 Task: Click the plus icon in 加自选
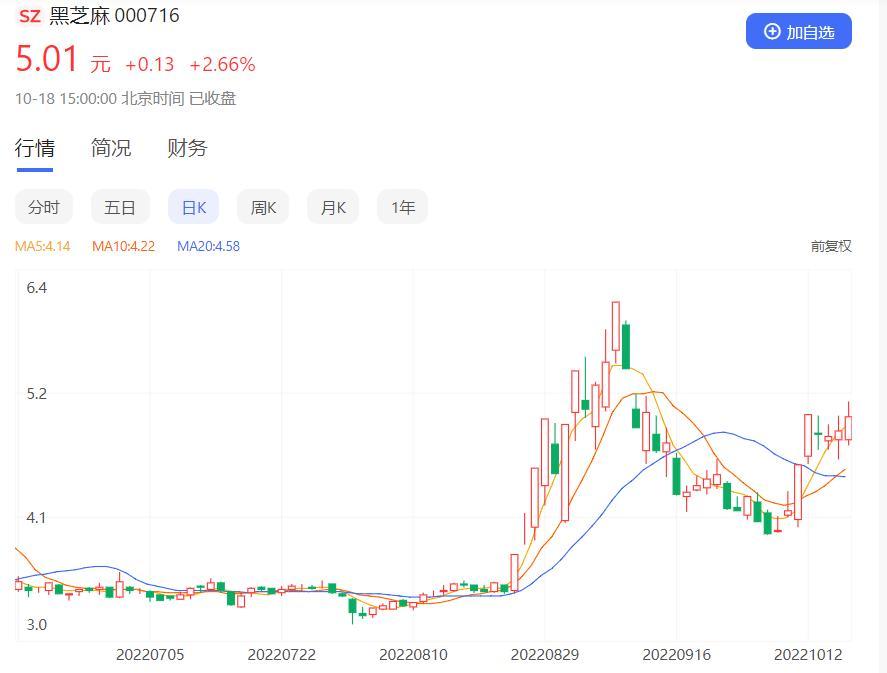tap(772, 32)
